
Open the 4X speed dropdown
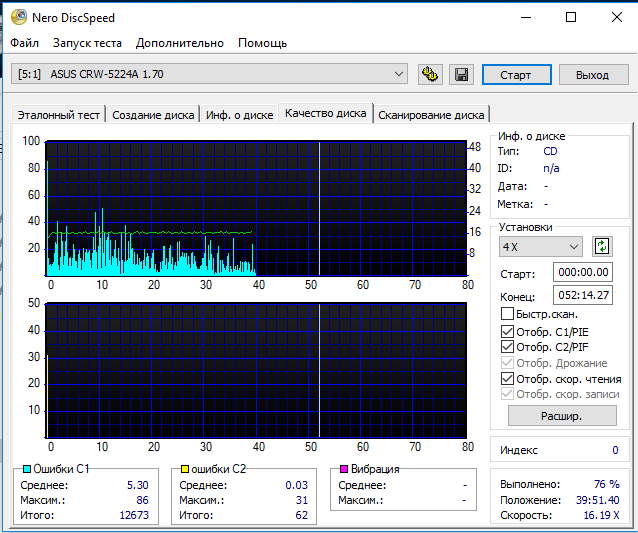coord(573,246)
